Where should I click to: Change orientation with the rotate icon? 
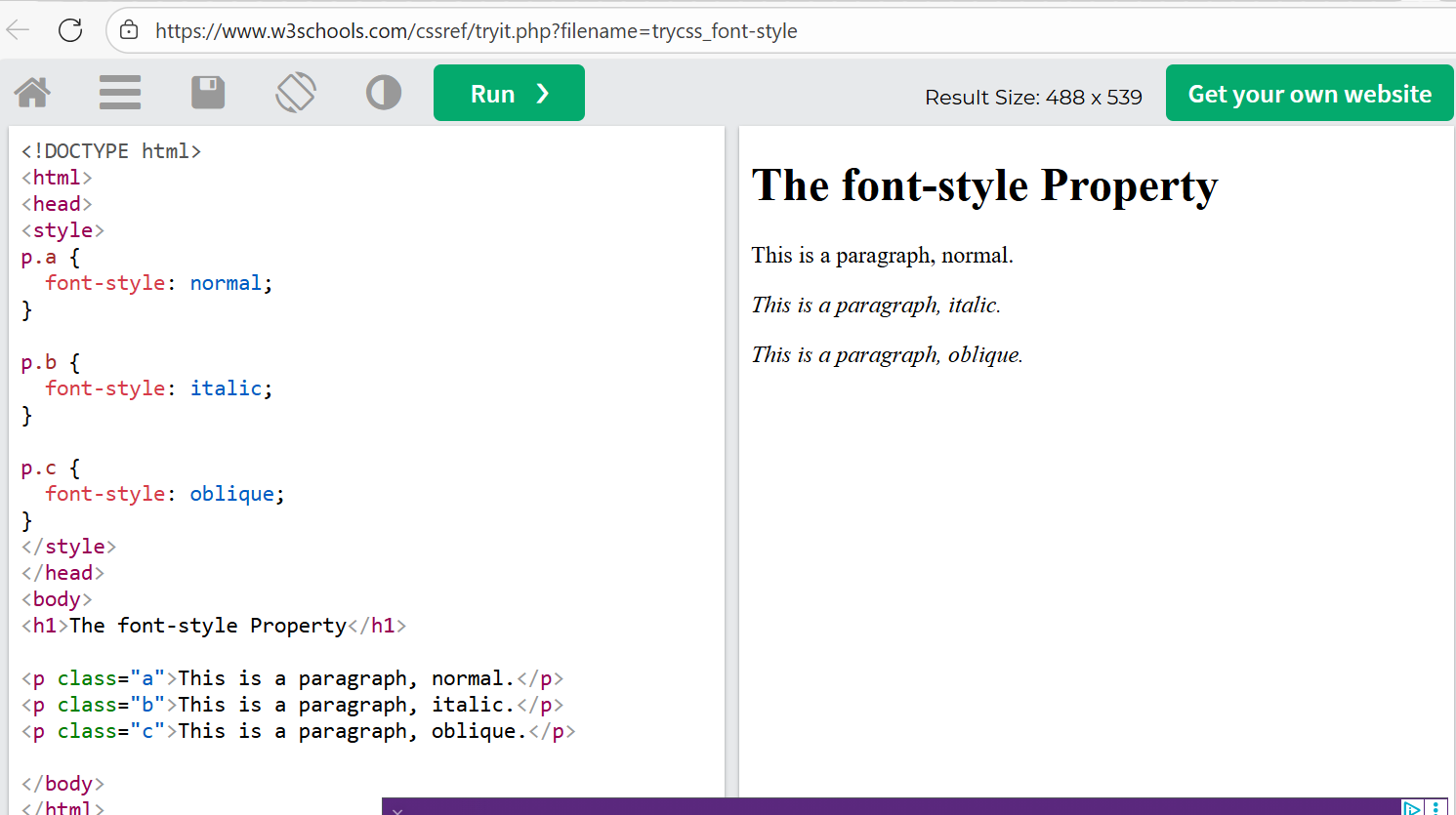(x=296, y=93)
